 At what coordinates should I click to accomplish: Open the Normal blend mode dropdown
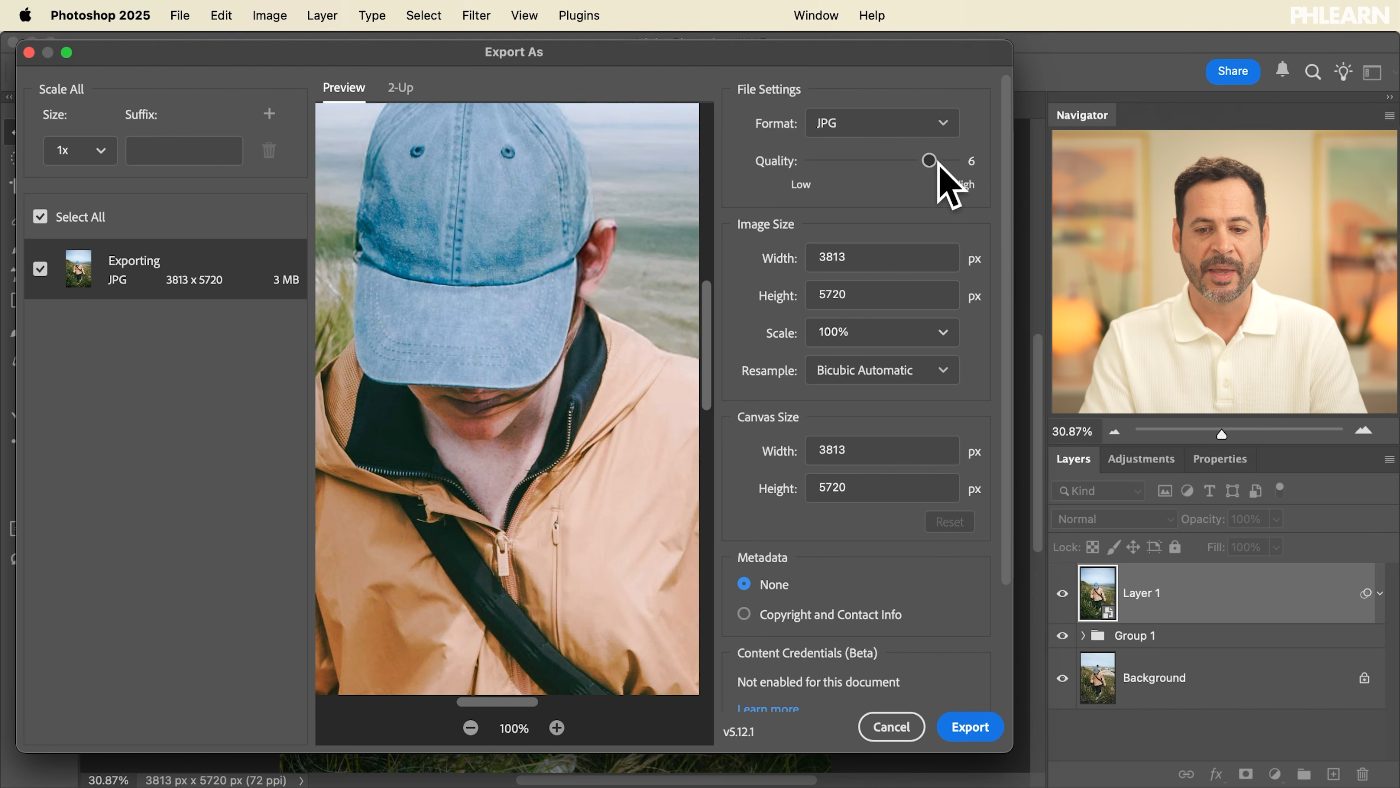pos(1115,519)
